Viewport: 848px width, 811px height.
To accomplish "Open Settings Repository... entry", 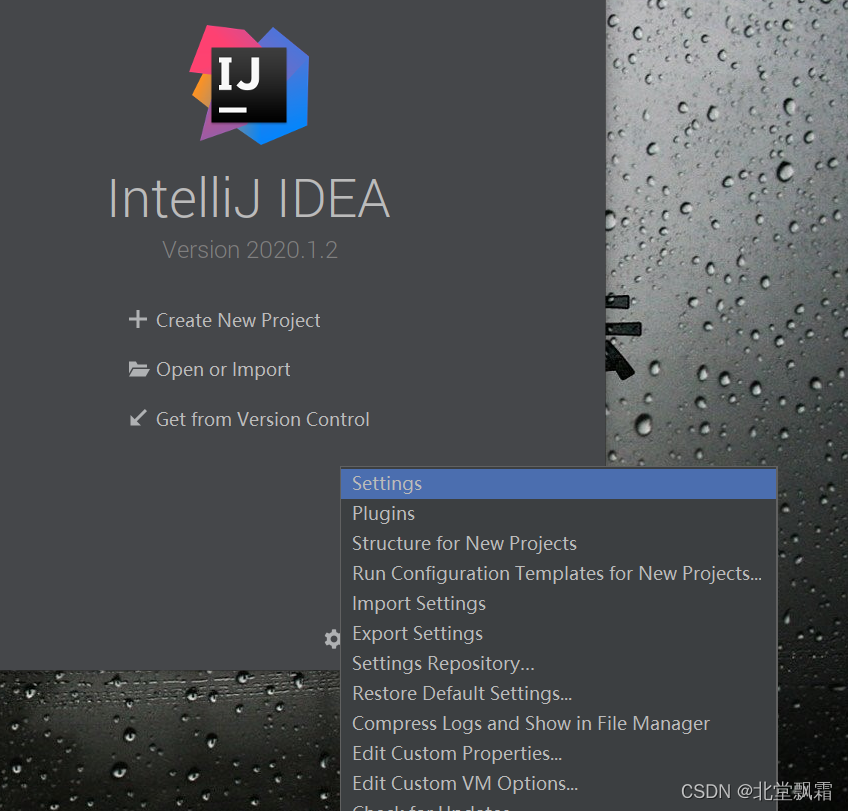I will (559, 663).
